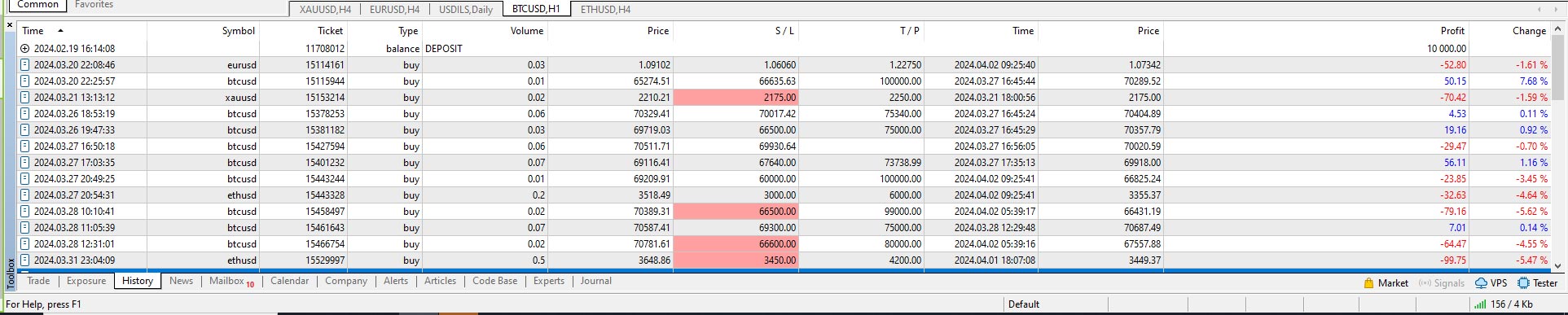
Task: Open the VPS cloud icon
Action: (1481, 283)
